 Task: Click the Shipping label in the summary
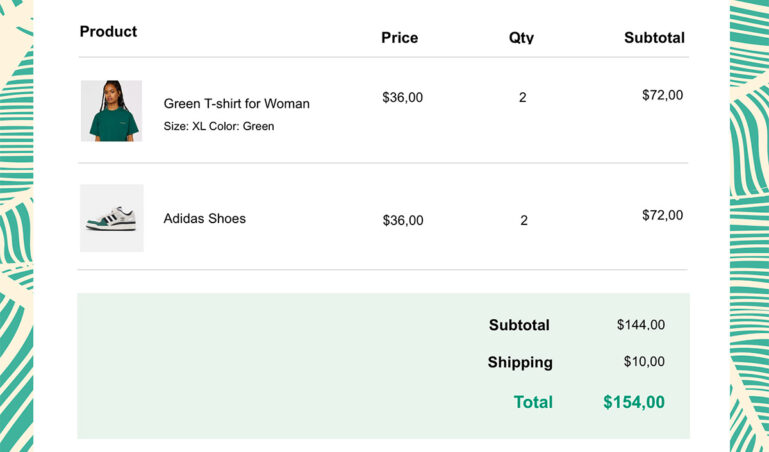(x=520, y=362)
